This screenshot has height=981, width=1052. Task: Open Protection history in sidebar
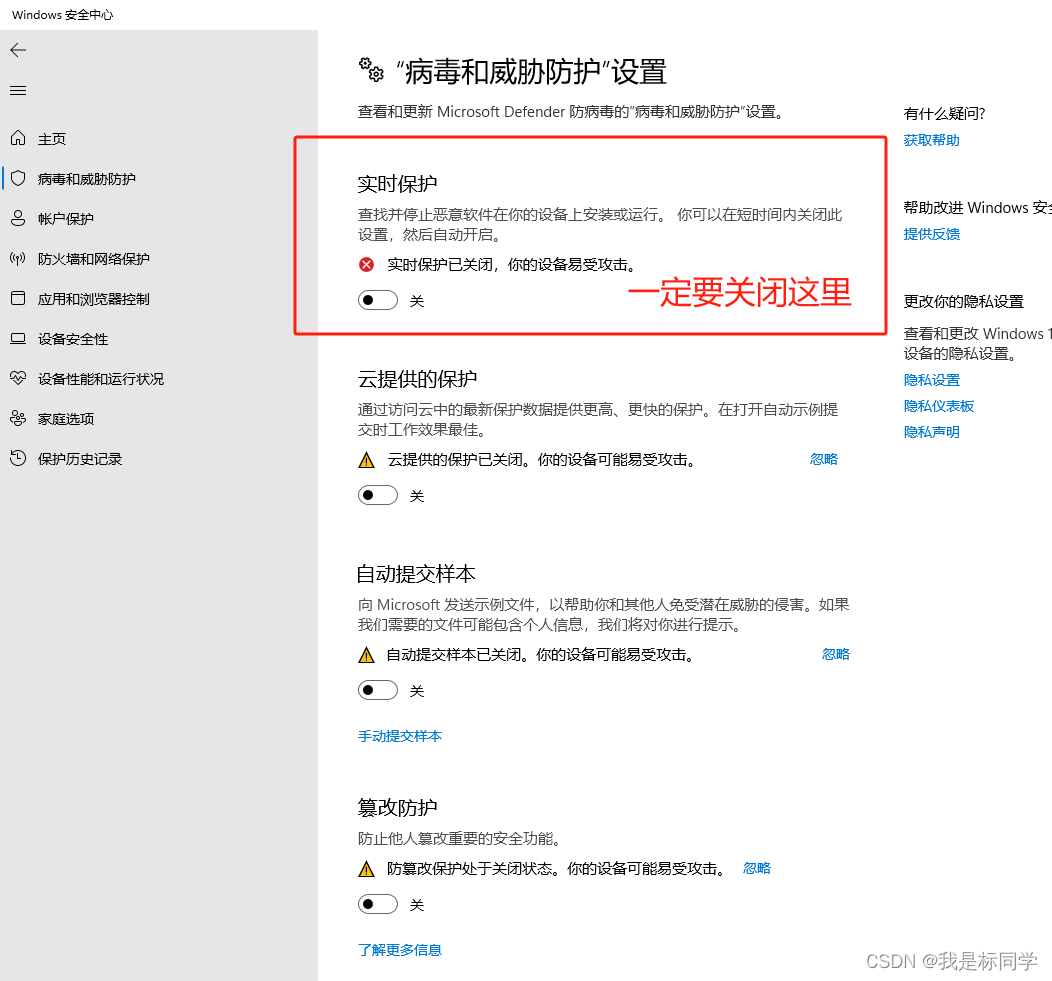point(79,459)
